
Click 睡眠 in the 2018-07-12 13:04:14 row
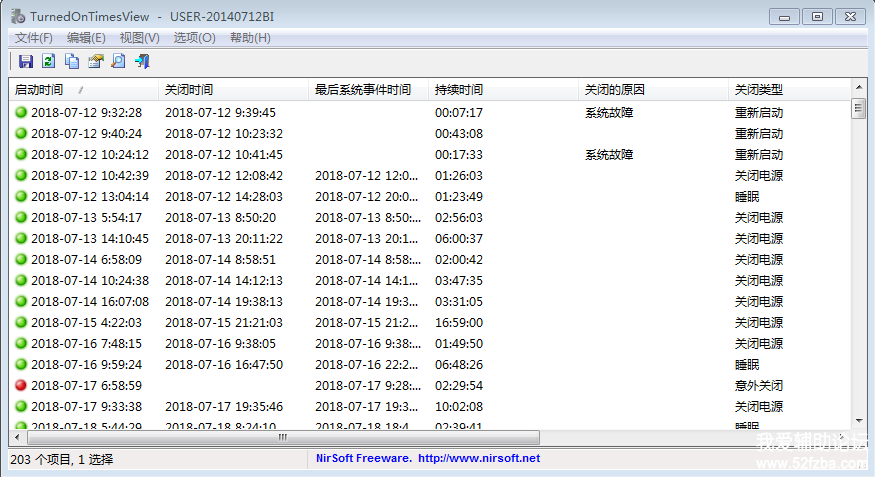pyautogui.click(x=747, y=196)
